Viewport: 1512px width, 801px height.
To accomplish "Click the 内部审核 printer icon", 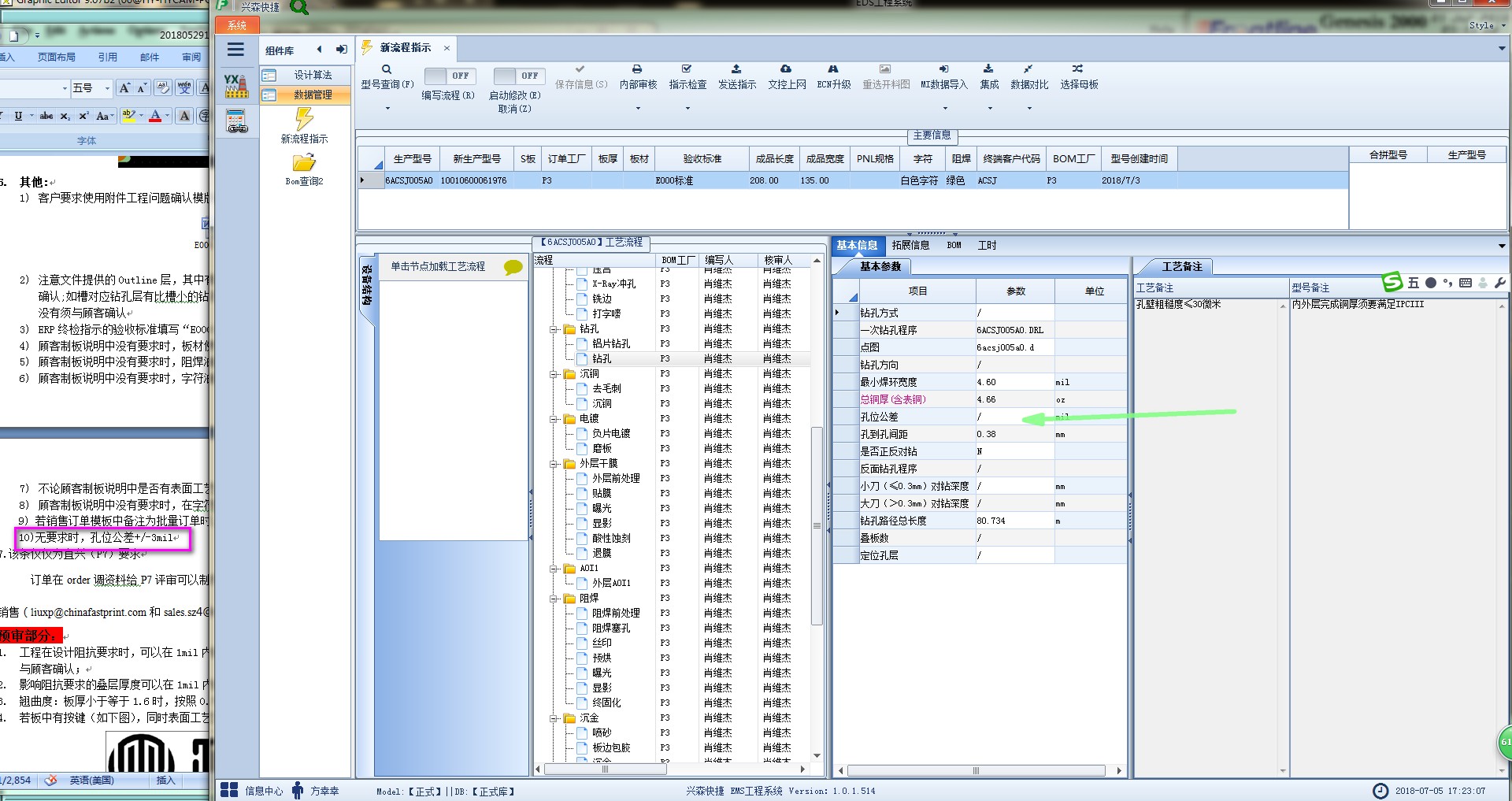I will 637,69.
